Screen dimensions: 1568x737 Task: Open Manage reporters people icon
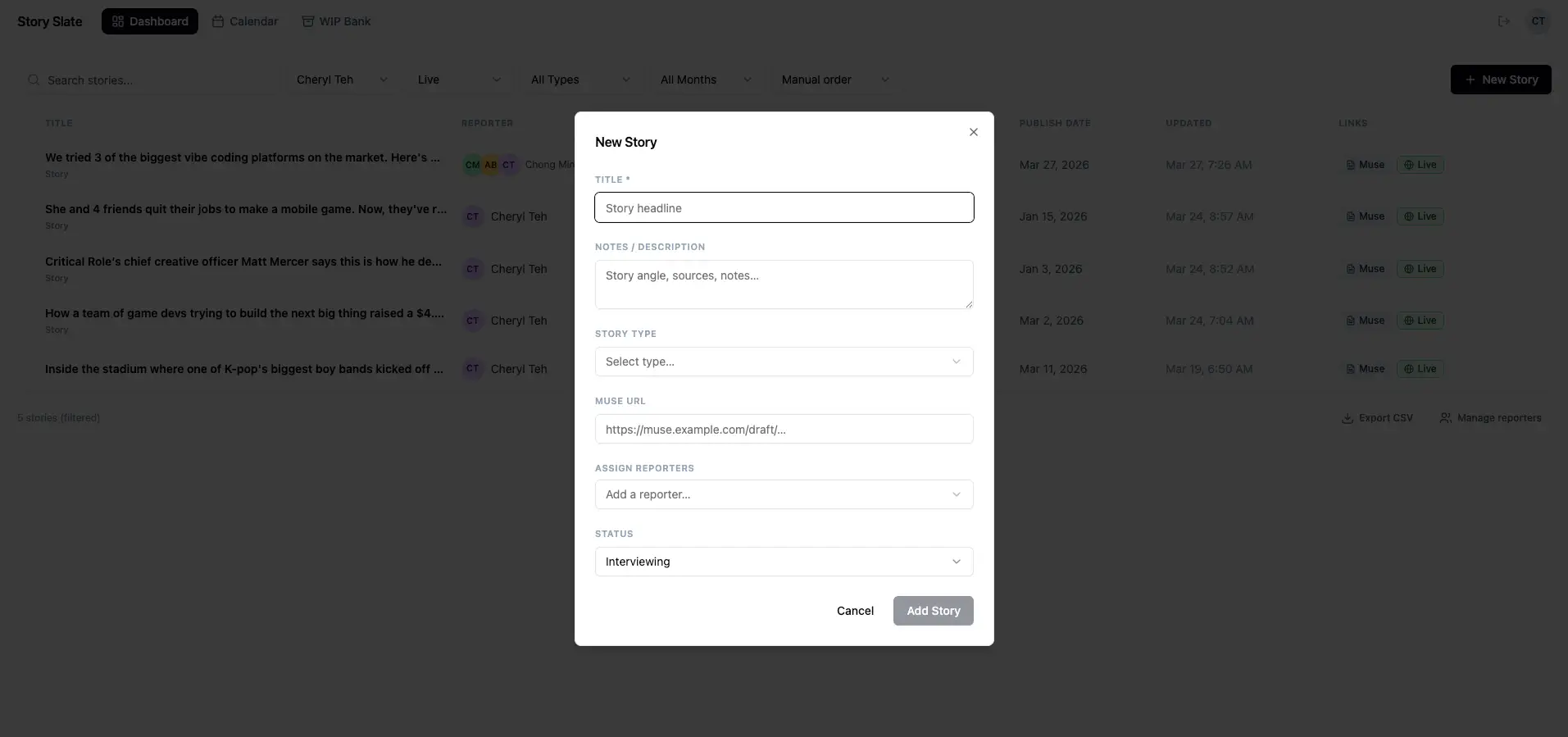[1445, 418]
